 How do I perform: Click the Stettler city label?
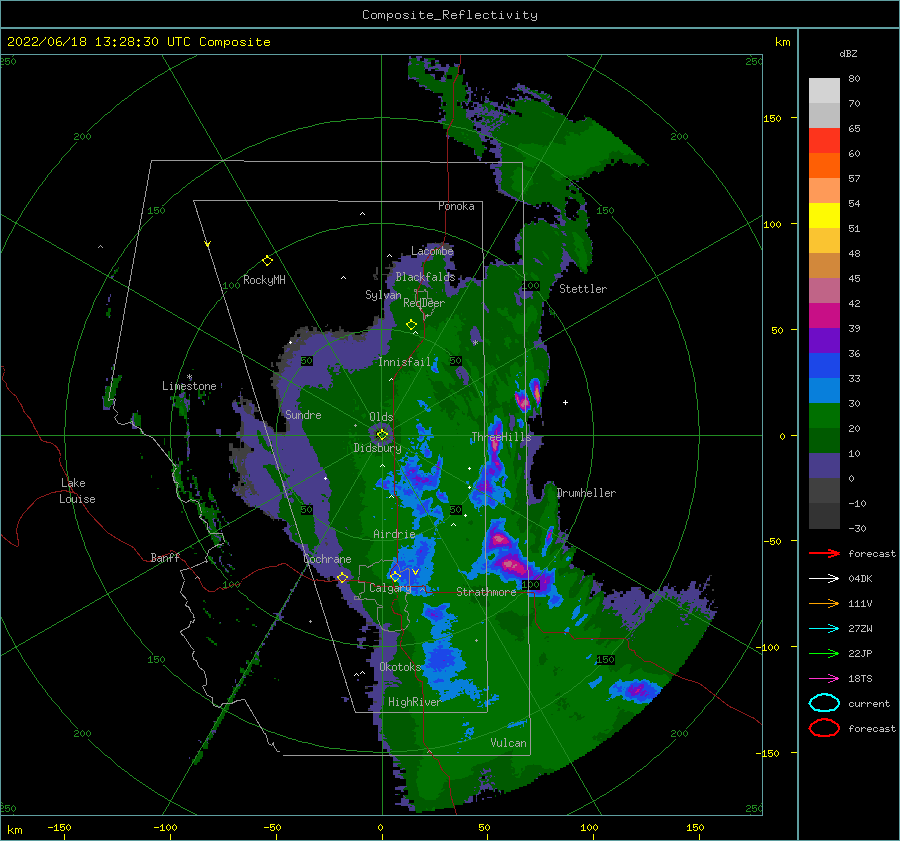(583, 289)
